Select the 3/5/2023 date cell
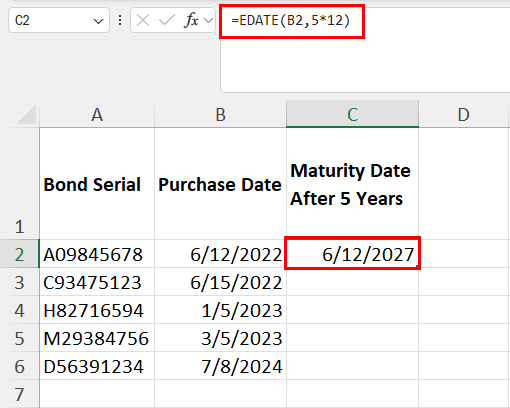The width and height of the screenshot is (510, 408). [x=220, y=338]
